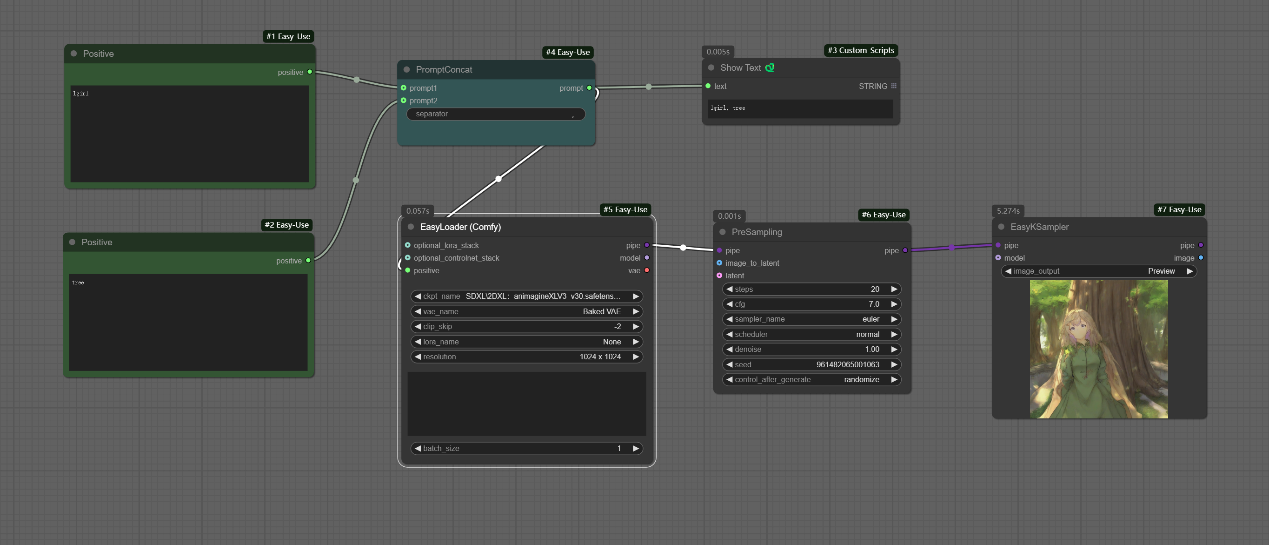Screen dimensions: 1269x545
Task: Click the vae output socket on EasyLoader
Action: click(x=647, y=270)
